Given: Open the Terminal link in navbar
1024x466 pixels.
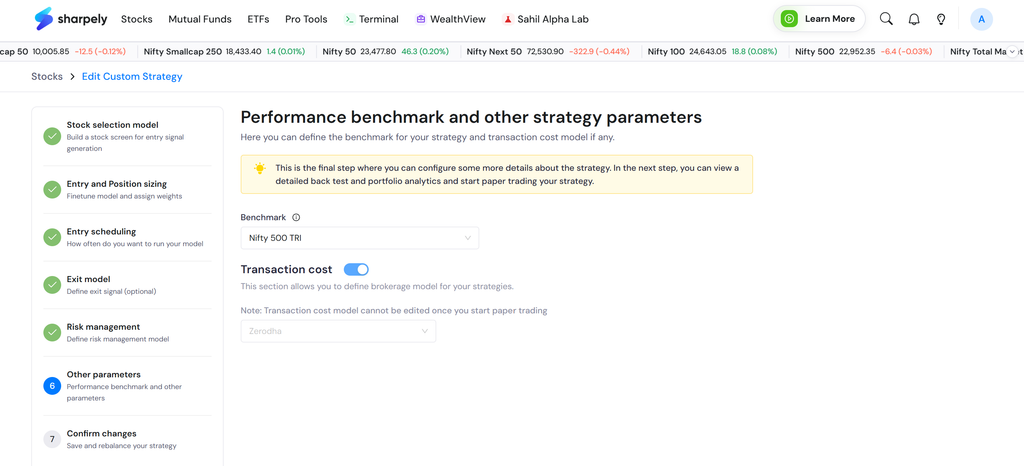Looking at the screenshot, I should click(x=371, y=19).
